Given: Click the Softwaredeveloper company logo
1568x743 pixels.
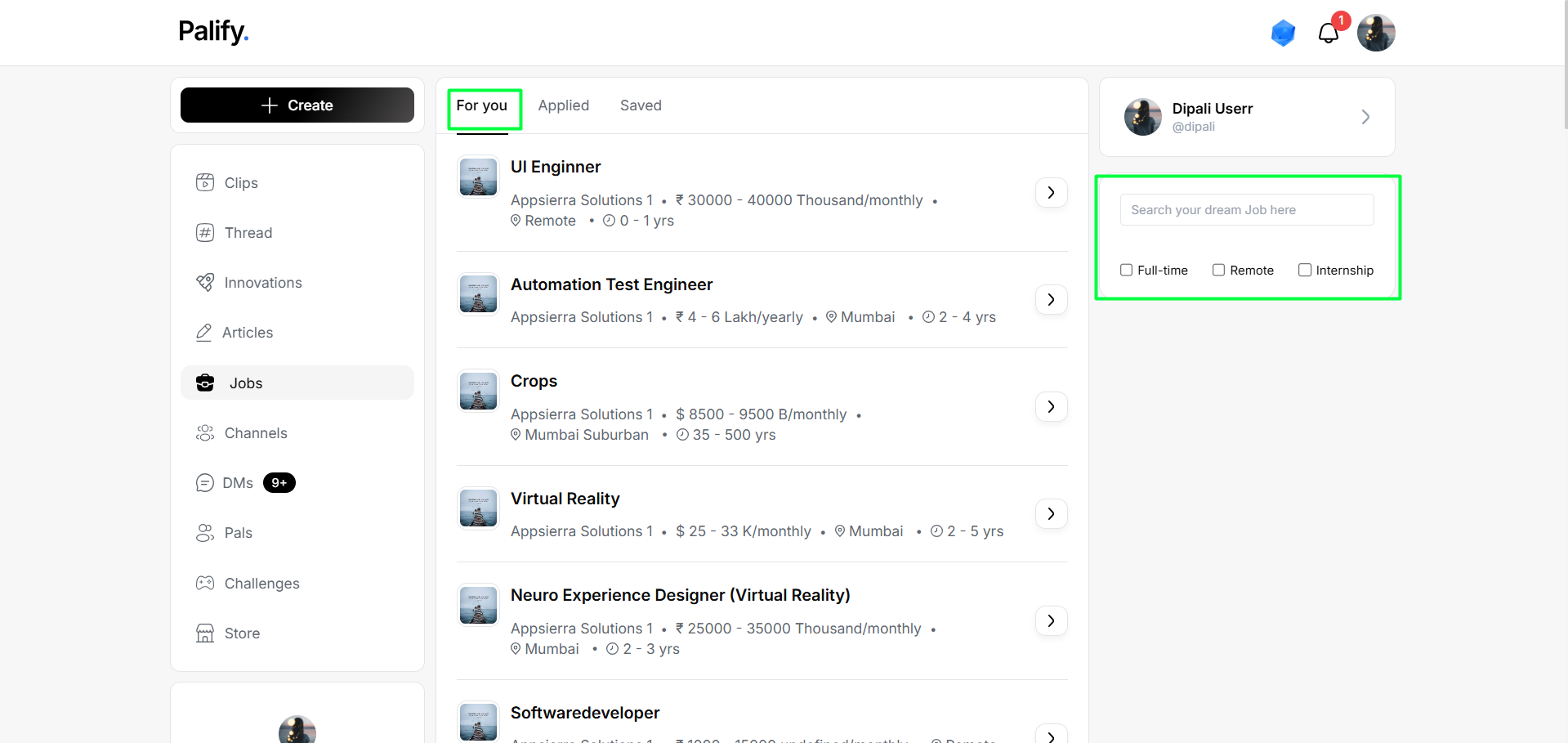Looking at the screenshot, I should 478,723.
